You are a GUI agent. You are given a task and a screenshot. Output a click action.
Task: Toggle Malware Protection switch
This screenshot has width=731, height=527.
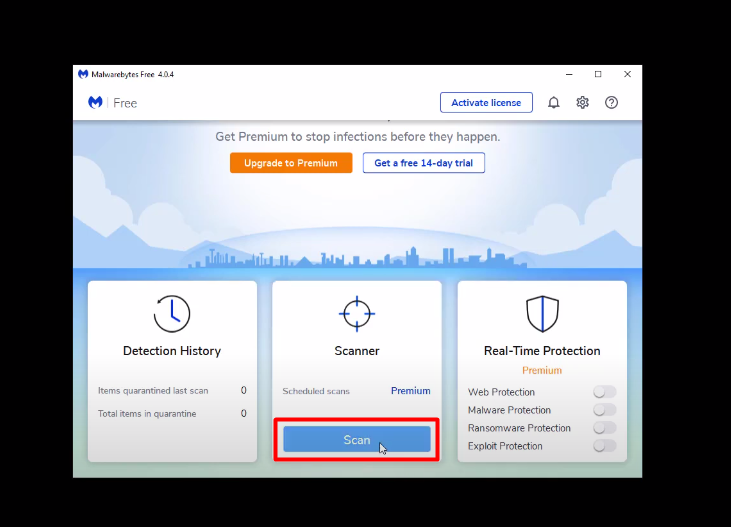pyautogui.click(x=605, y=410)
